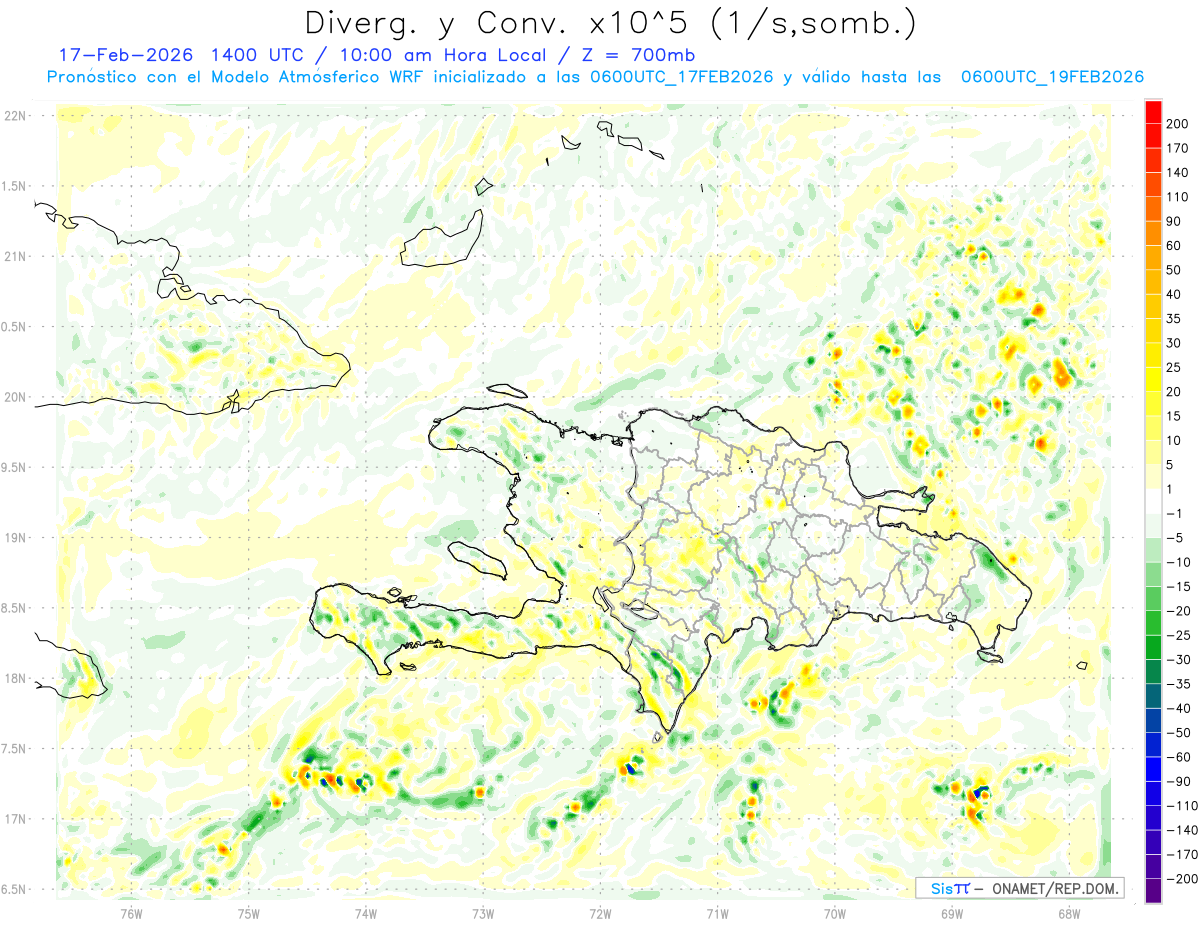Click the '-40' value on the color scale
Image resolution: width=1200 pixels, height=927 pixels.
click(x=1178, y=709)
